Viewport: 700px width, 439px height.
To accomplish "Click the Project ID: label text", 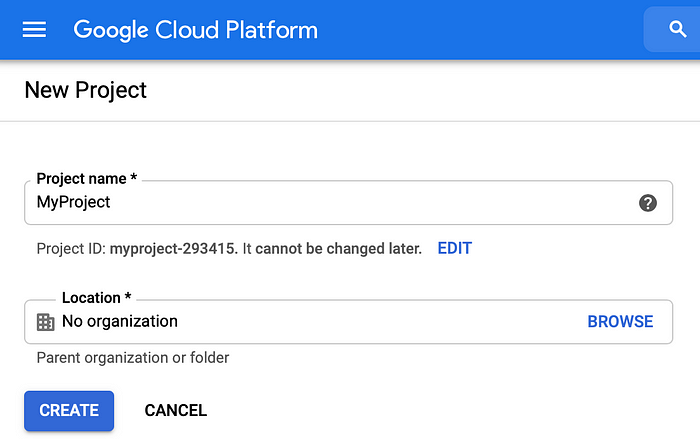I will pos(71,249).
